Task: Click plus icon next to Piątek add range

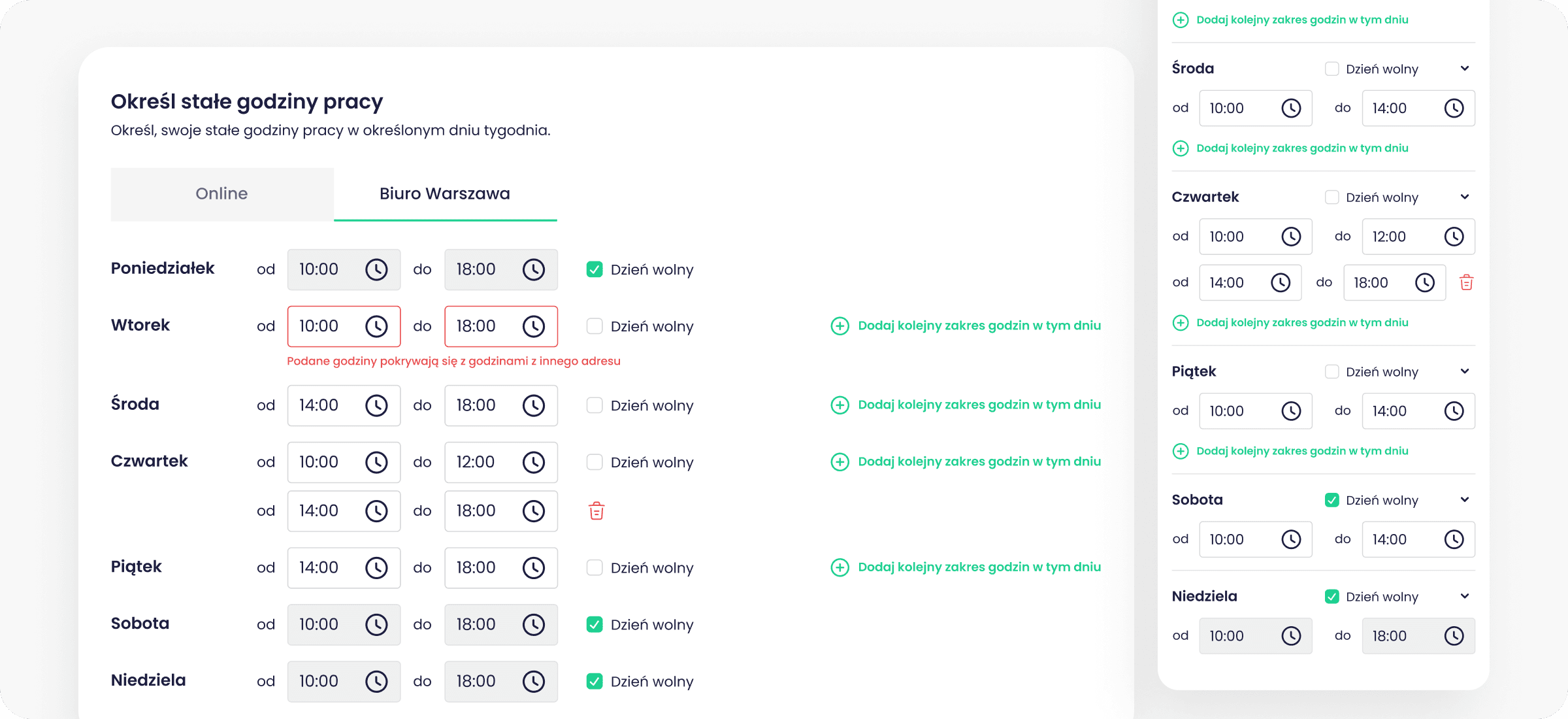Action: [840, 567]
